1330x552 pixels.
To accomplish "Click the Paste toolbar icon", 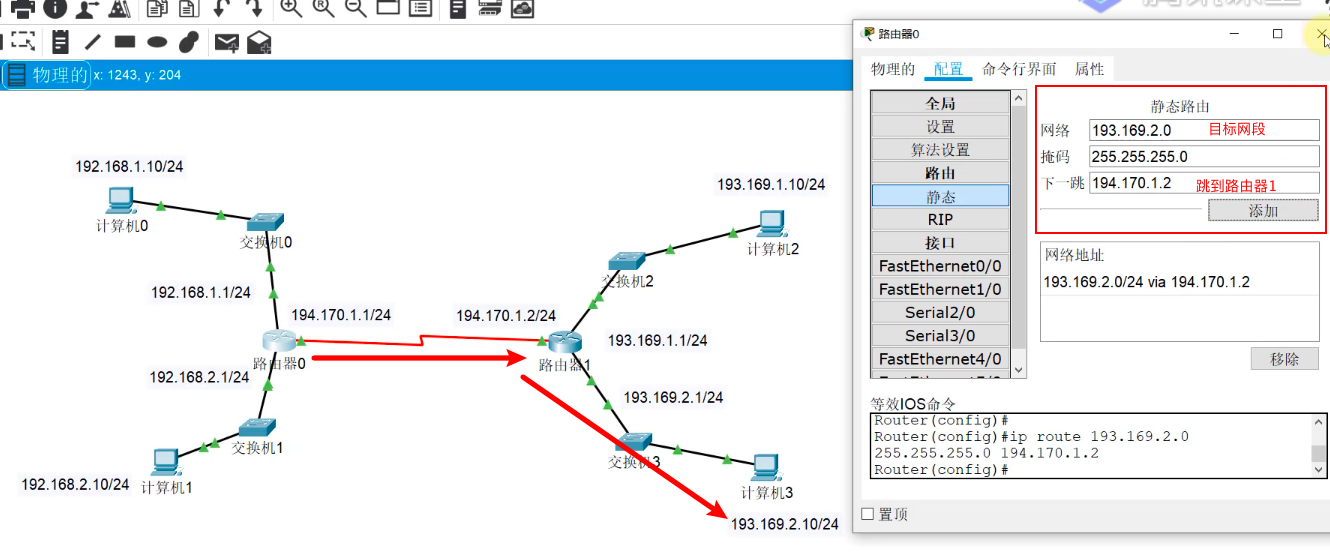I will [188, 8].
